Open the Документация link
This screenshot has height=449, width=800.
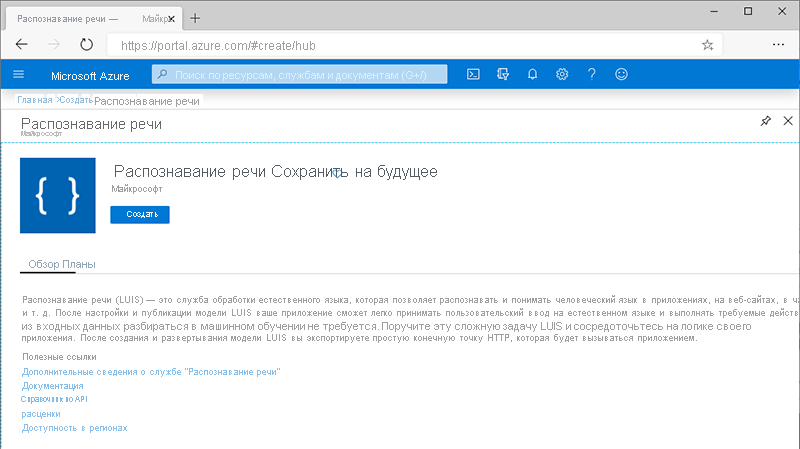tap(53, 386)
